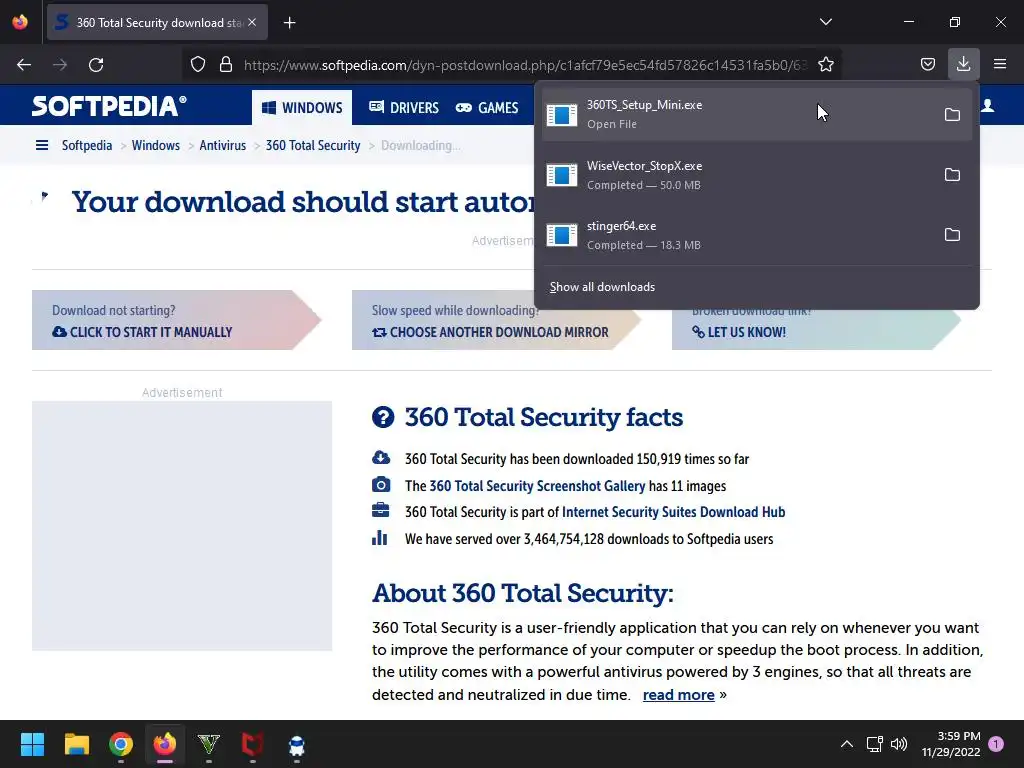The height and width of the screenshot is (768, 1024).
Task: Go to Windows breadcrumb link
Action: (155, 145)
